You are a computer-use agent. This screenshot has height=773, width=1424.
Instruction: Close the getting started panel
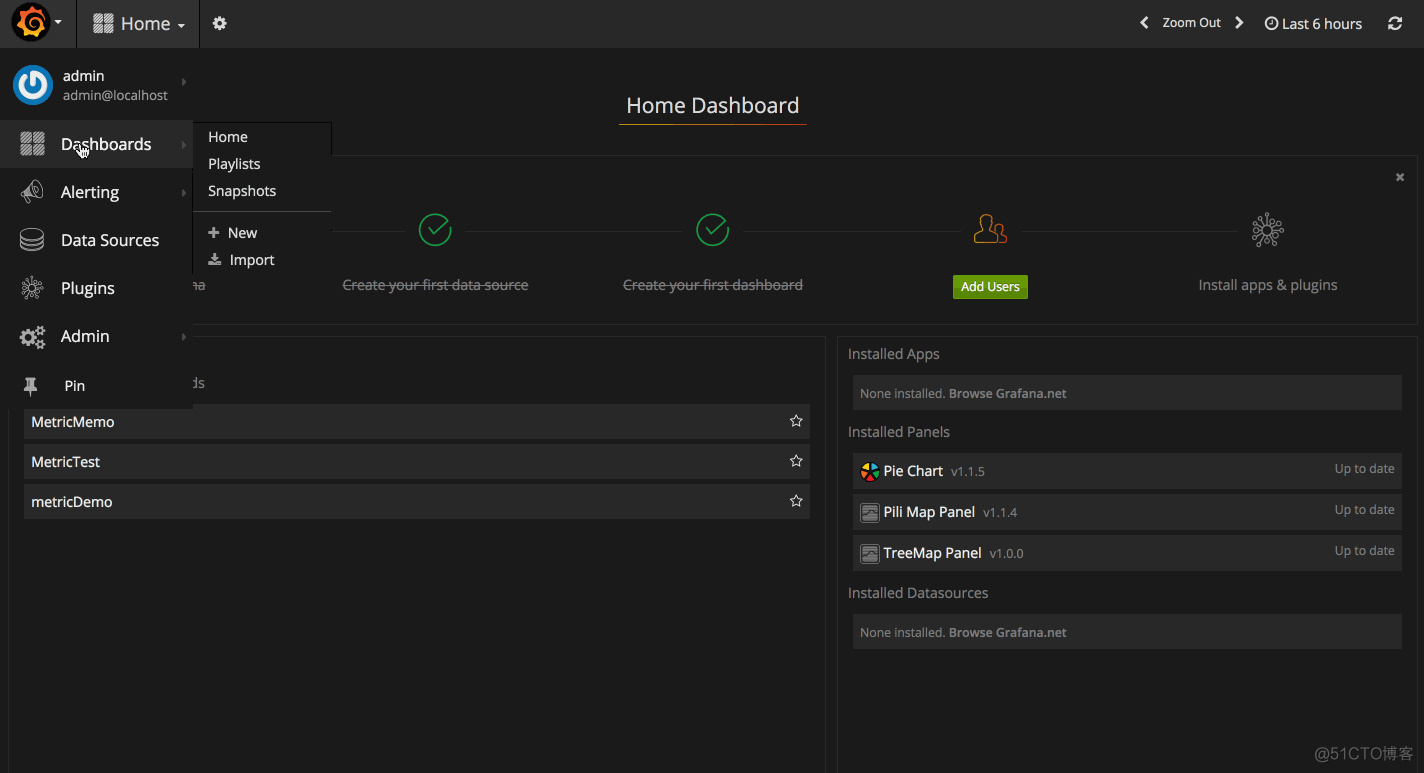(x=1400, y=177)
